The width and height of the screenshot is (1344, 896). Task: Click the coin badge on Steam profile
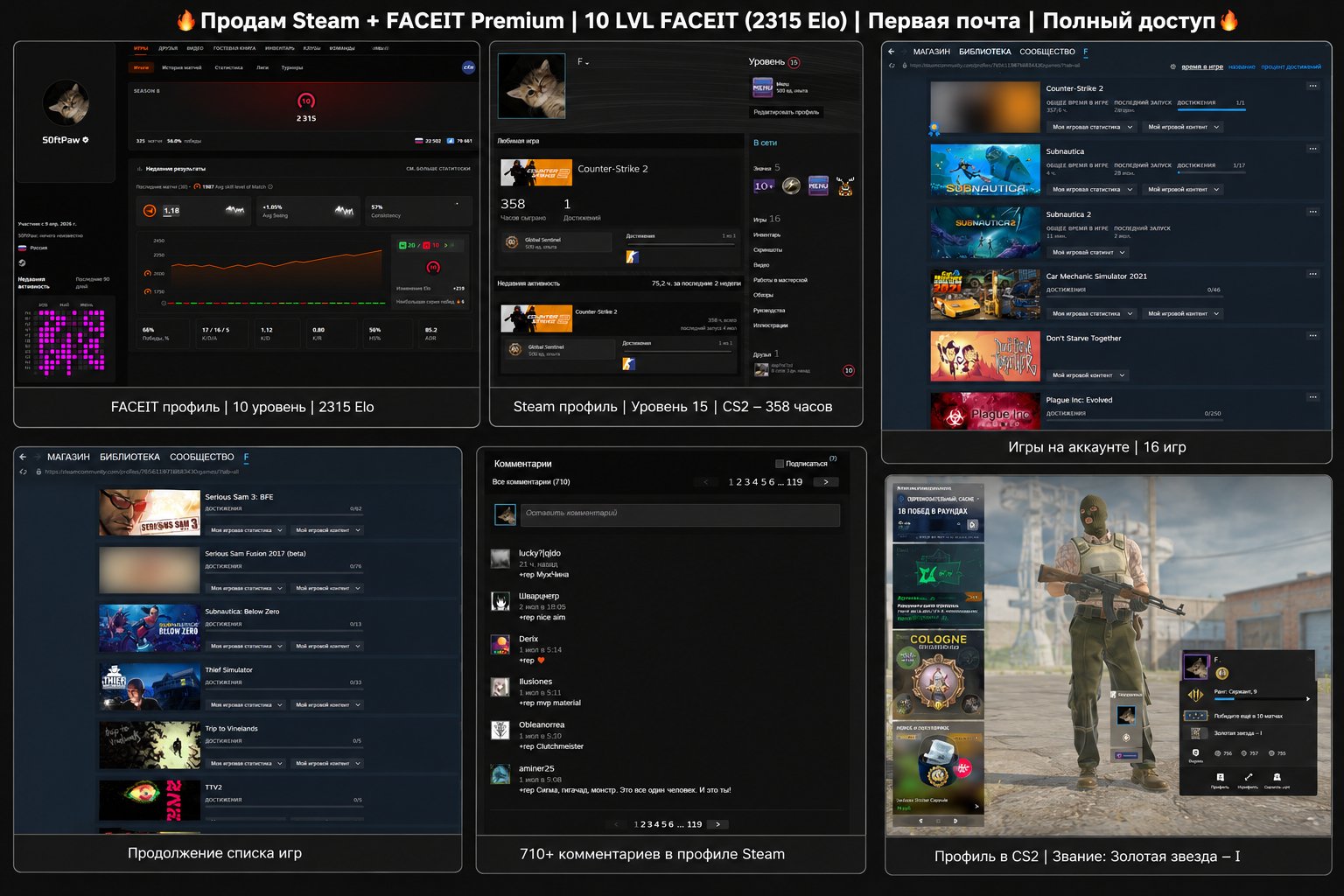click(791, 185)
